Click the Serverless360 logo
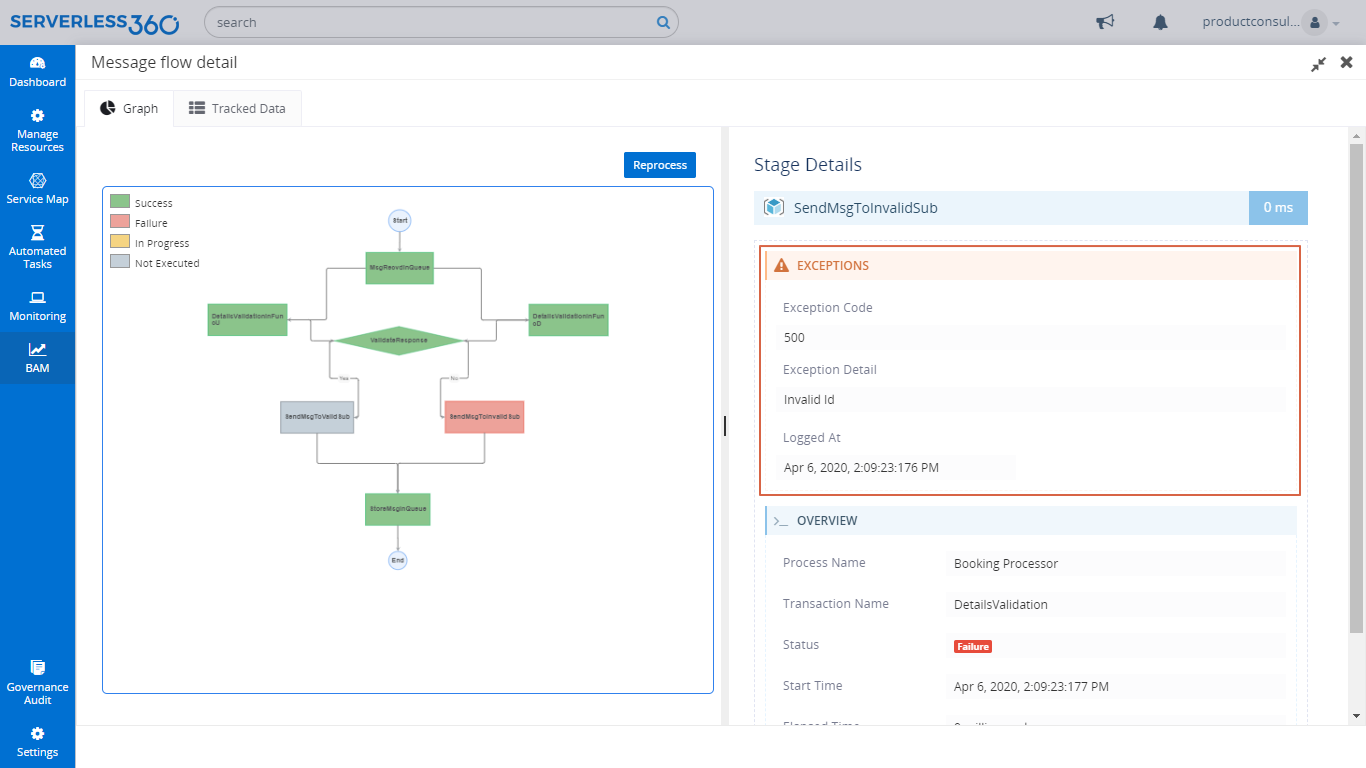The width and height of the screenshot is (1366, 768). pyautogui.click(x=95, y=22)
